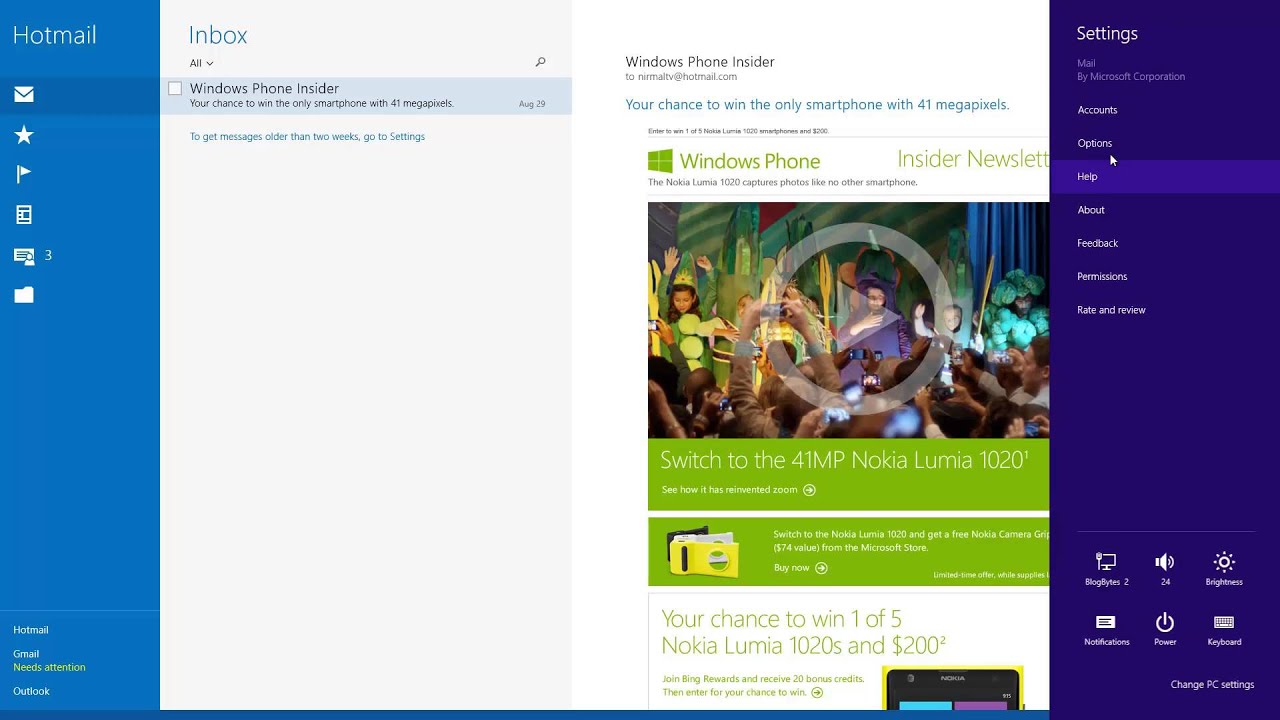Click the Inbox title
This screenshot has height=720, width=1280.
coord(218,35)
